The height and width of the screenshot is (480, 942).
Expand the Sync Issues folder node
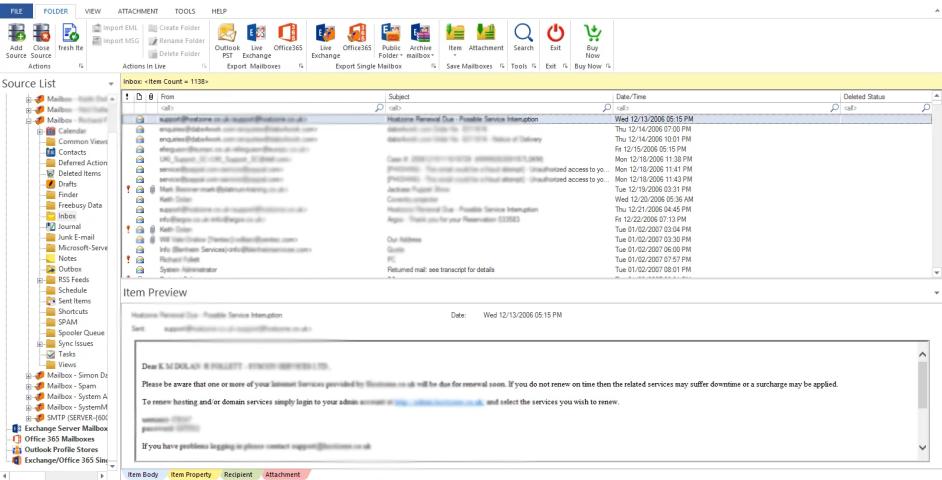(37, 341)
